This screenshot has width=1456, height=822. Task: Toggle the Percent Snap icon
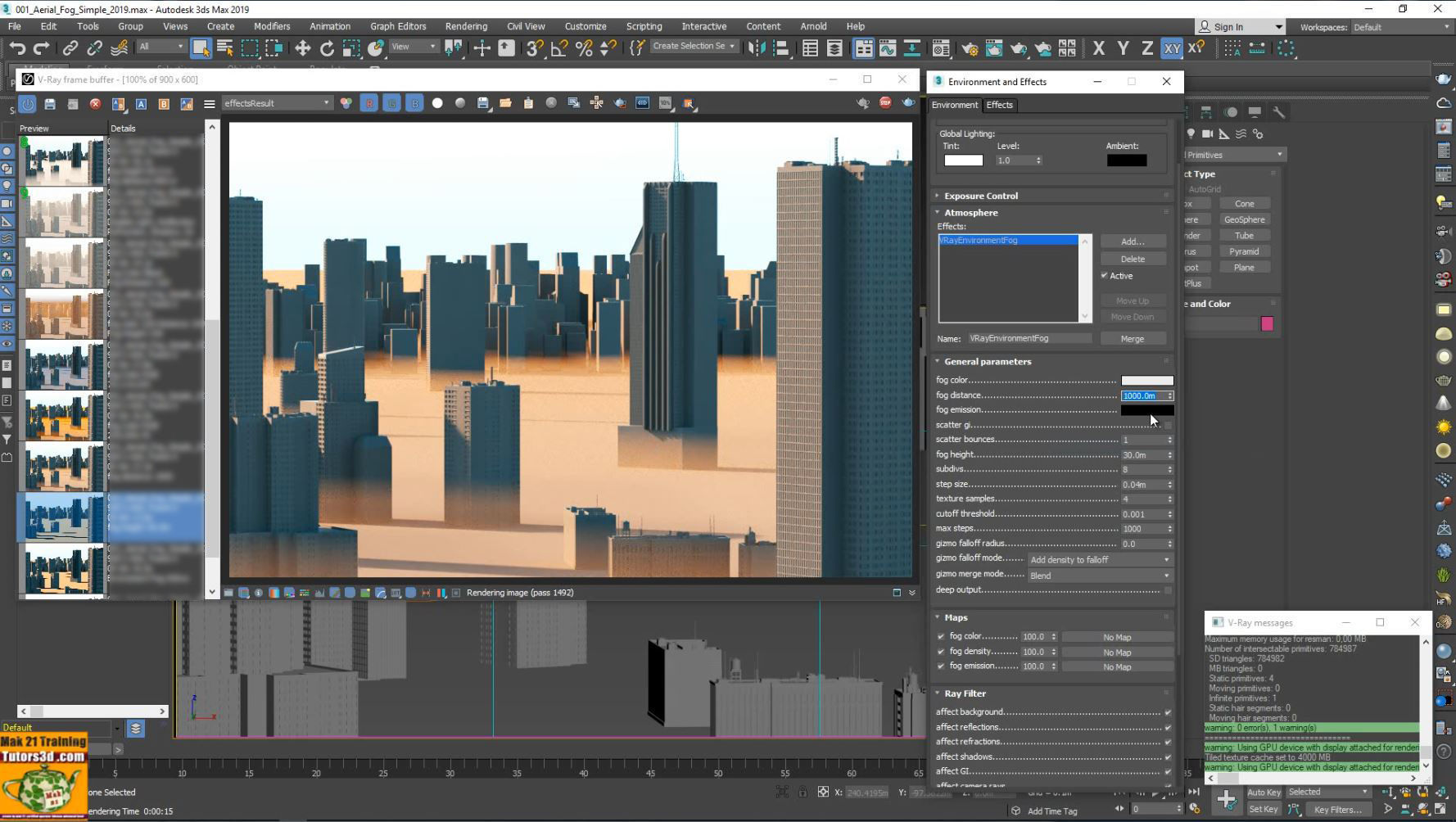pyautogui.click(x=584, y=48)
